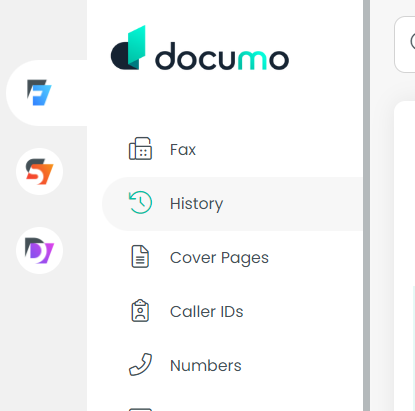The width and height of the screenshot is (415, 411).
Task: Click the documo wordmark text
Action: [x=222, y=56]
